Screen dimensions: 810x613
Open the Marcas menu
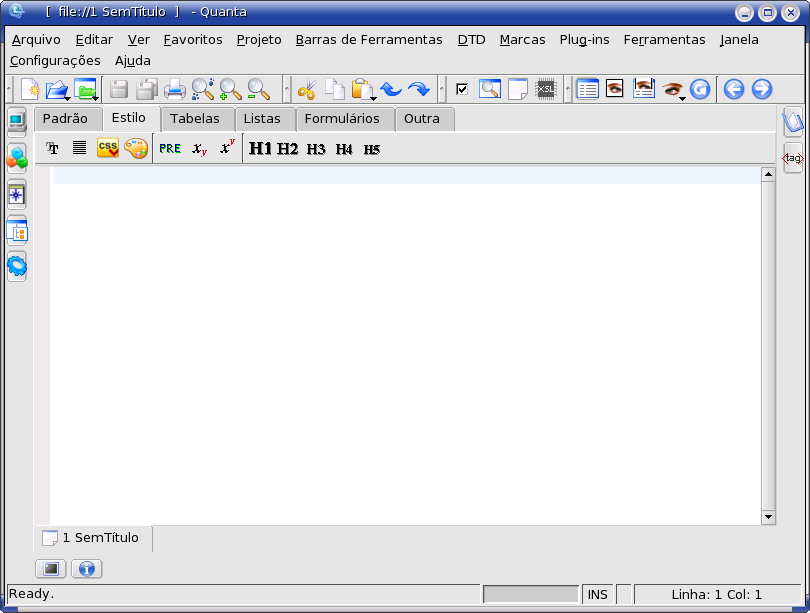pos(522,40)
